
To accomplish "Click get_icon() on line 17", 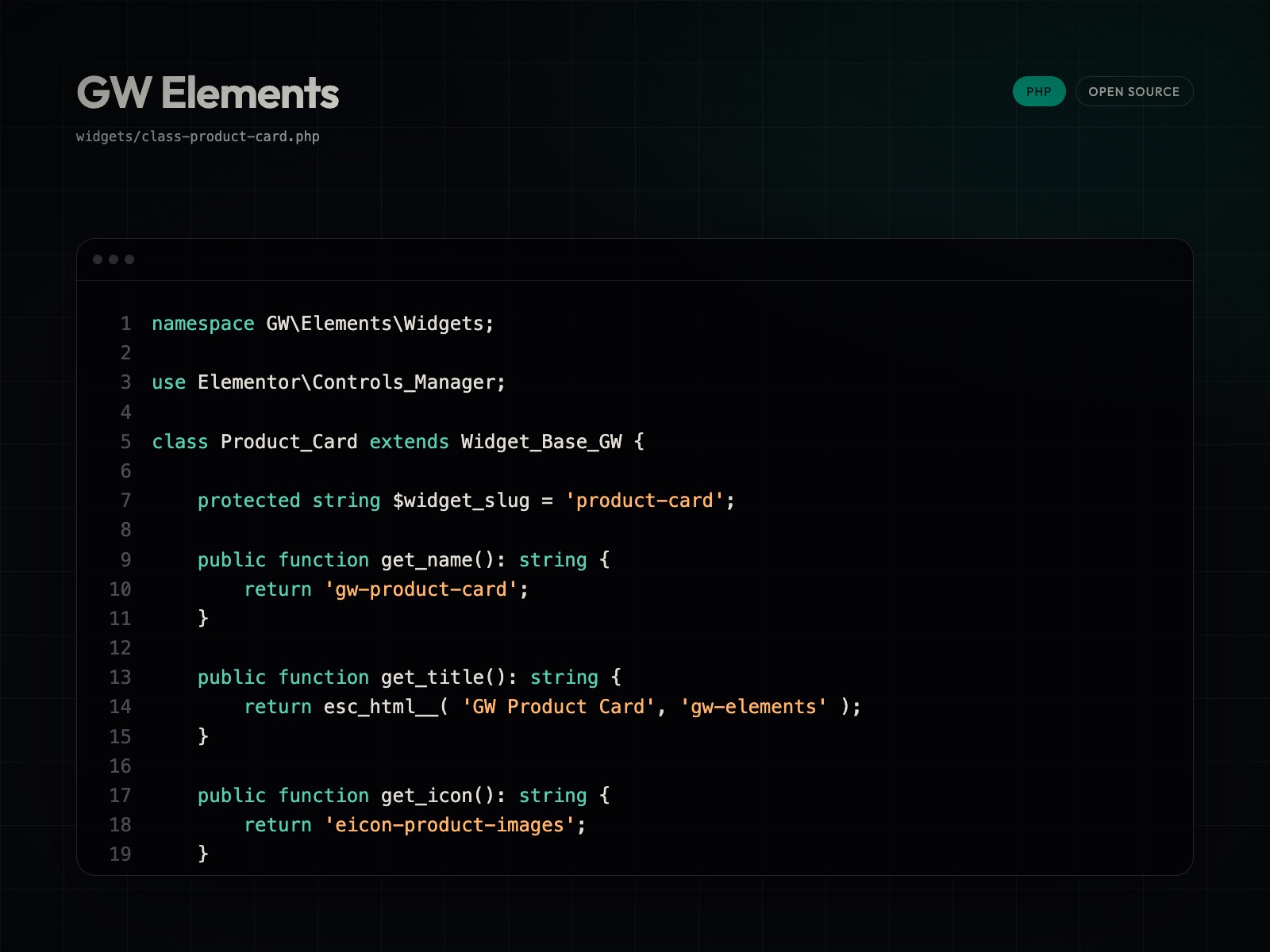I will [438, 796].
